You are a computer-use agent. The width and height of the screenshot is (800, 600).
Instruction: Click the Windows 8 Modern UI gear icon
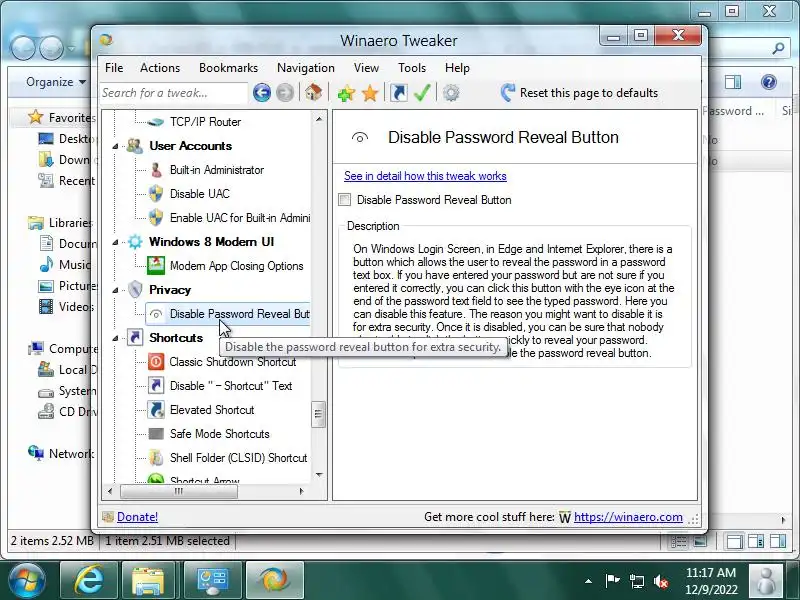click(x=135, y=241)
